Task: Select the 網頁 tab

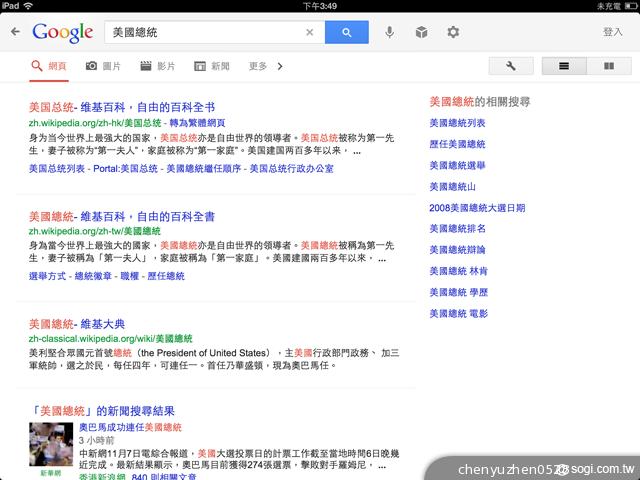Action: tap(49, 66)
